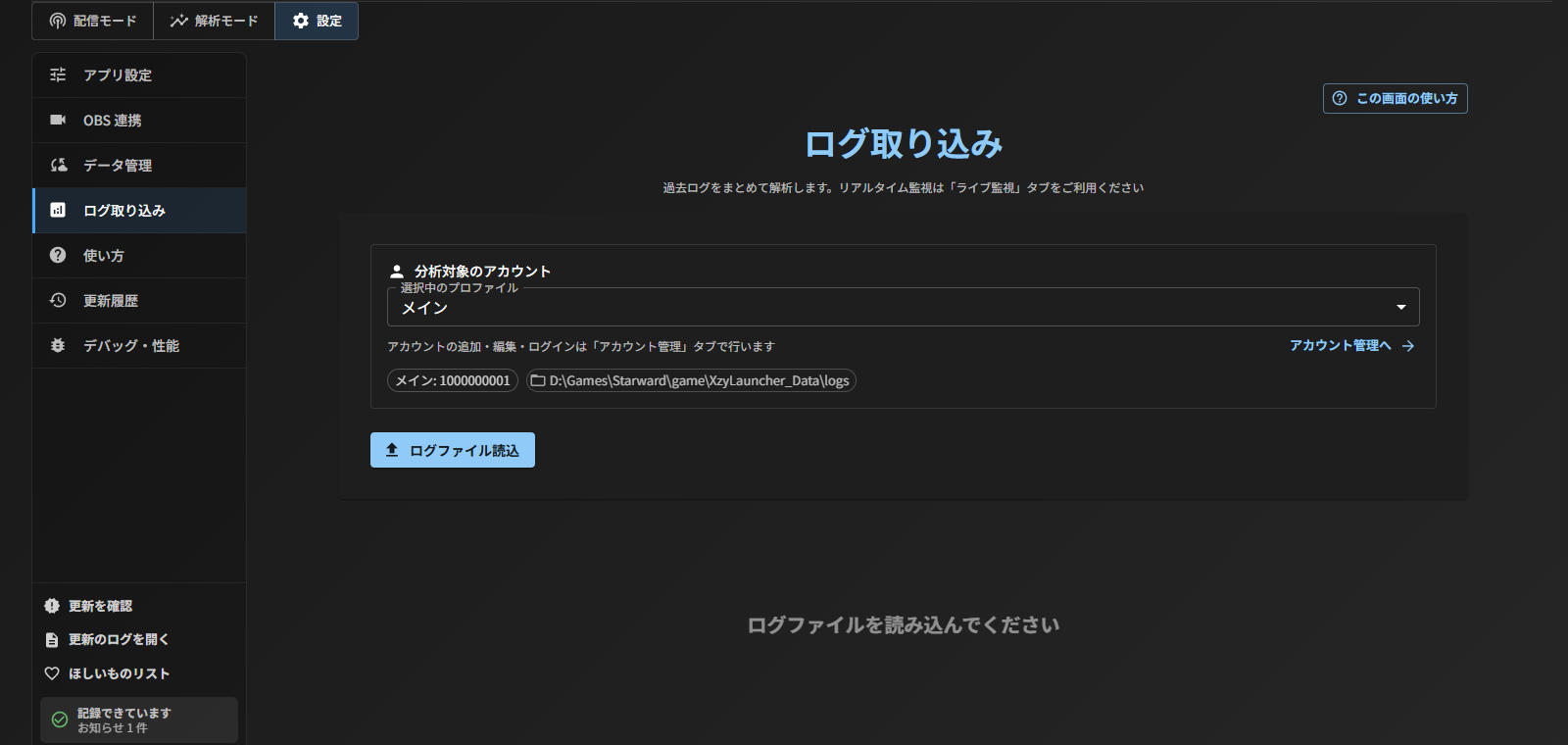This screenshot has height=745, width=1568.
Task: Click the D:\Games\Starward logs path chip
Action: click(691, 380)
